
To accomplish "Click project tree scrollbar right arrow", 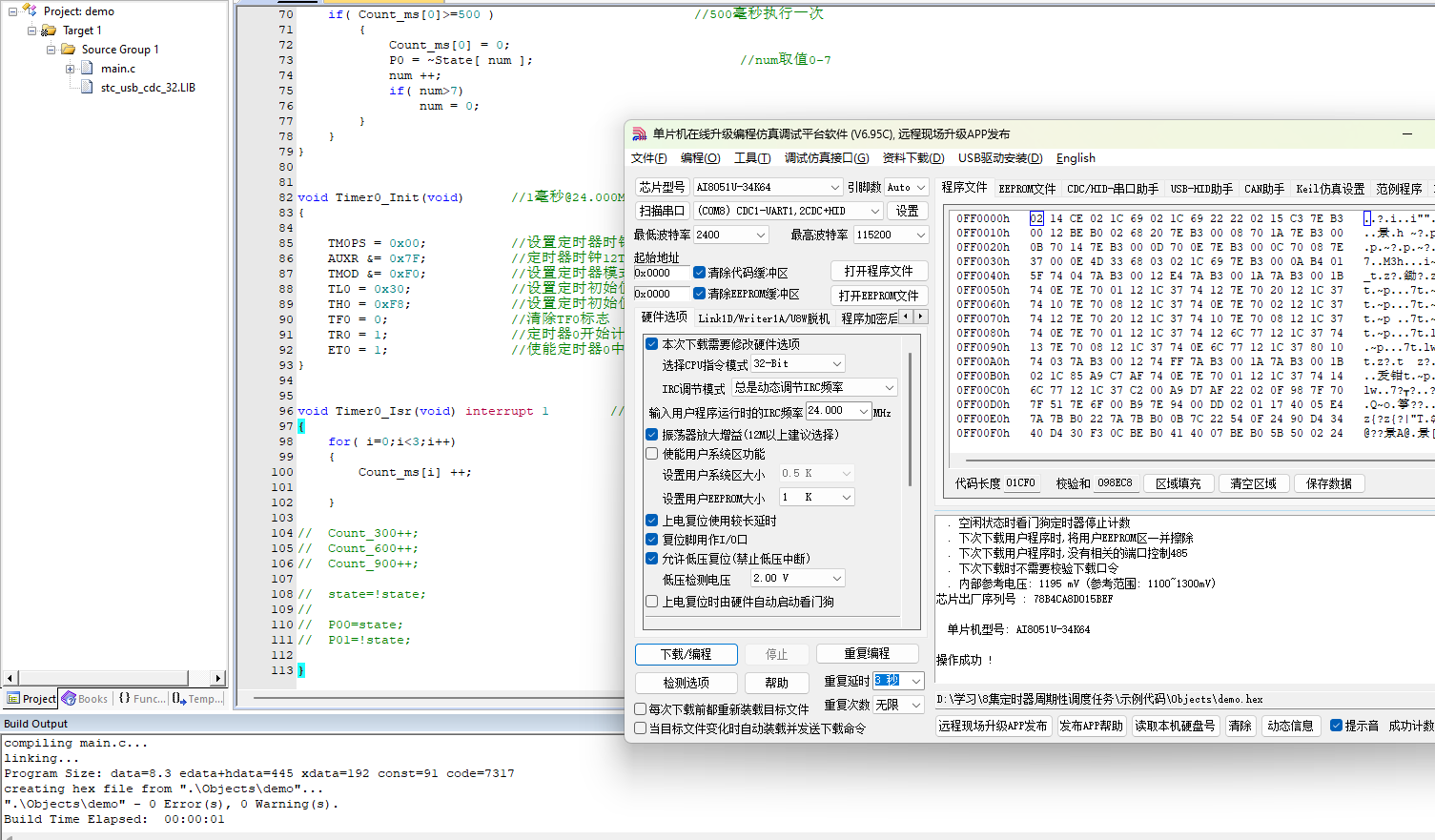I will point(218,678).
